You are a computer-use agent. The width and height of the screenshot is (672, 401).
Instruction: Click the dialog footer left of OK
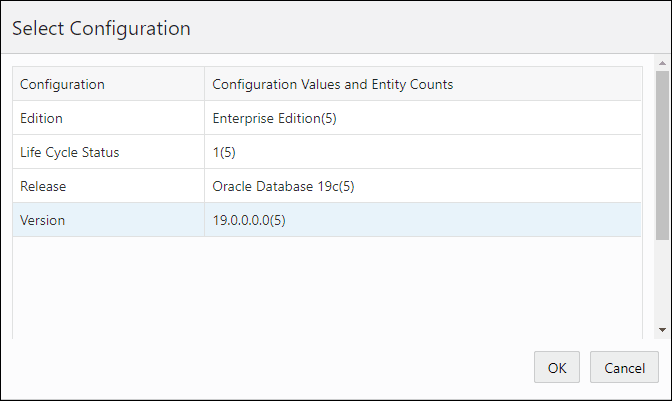coord(270,368)
